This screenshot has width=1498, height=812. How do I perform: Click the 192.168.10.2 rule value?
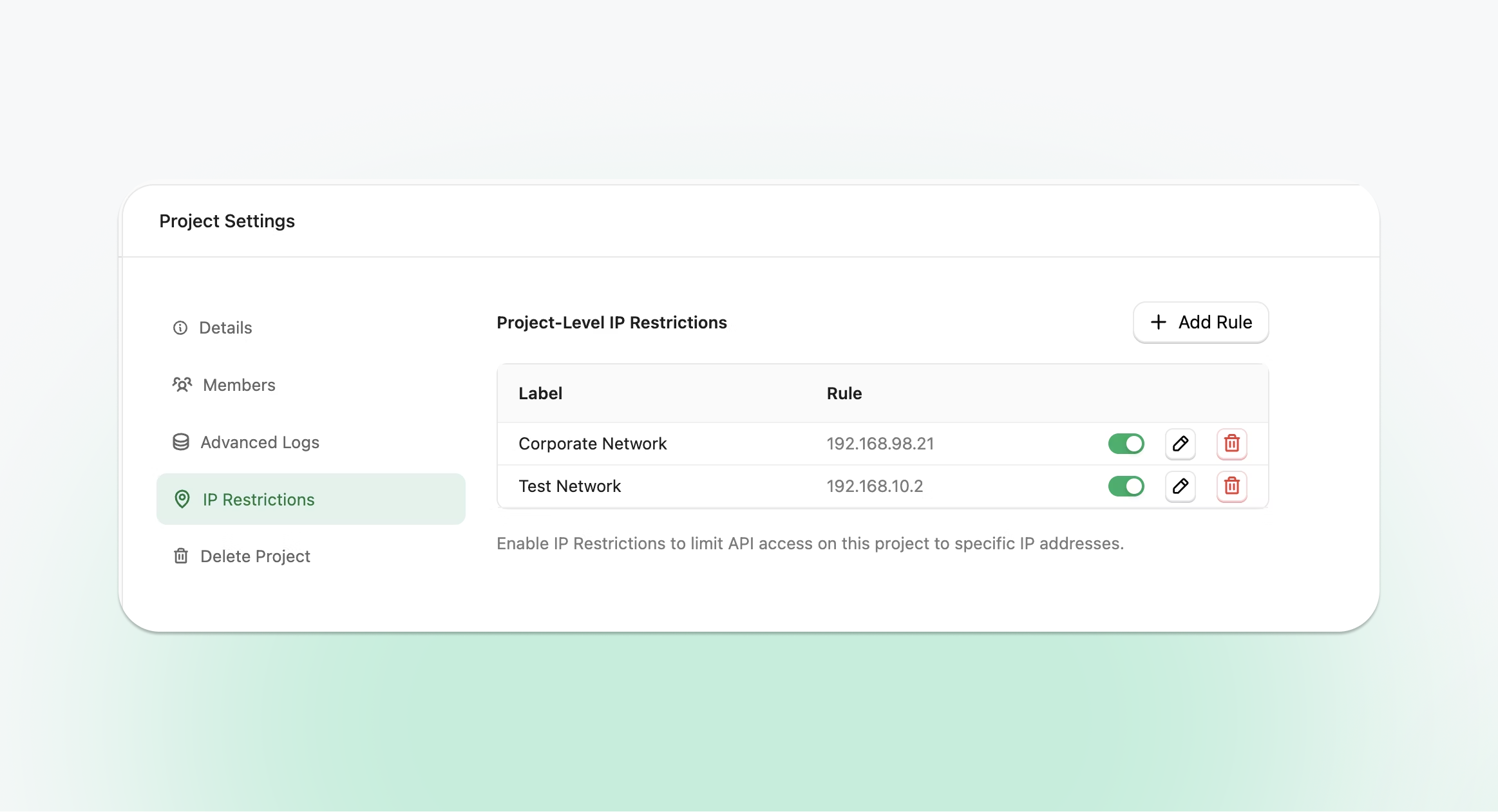(x=875, y=486)
